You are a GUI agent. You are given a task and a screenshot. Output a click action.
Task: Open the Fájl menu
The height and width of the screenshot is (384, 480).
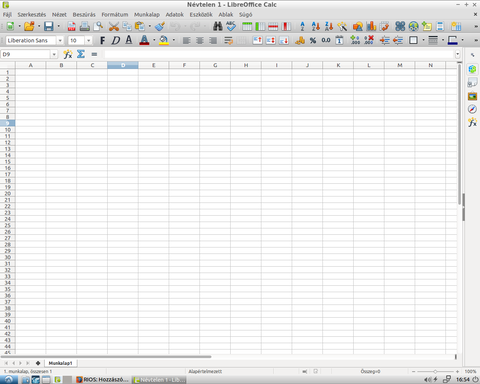tap(7, 14)
